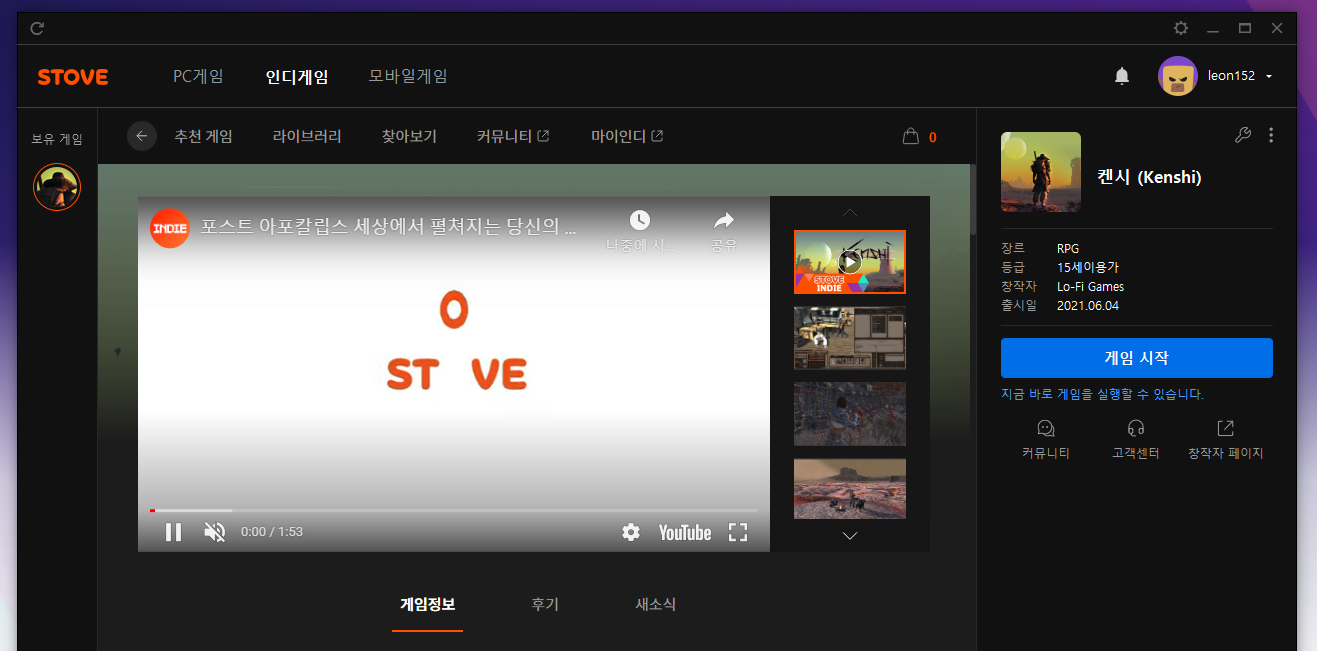Click the video title text
The image size is (1317, 651).
[388, 226]
